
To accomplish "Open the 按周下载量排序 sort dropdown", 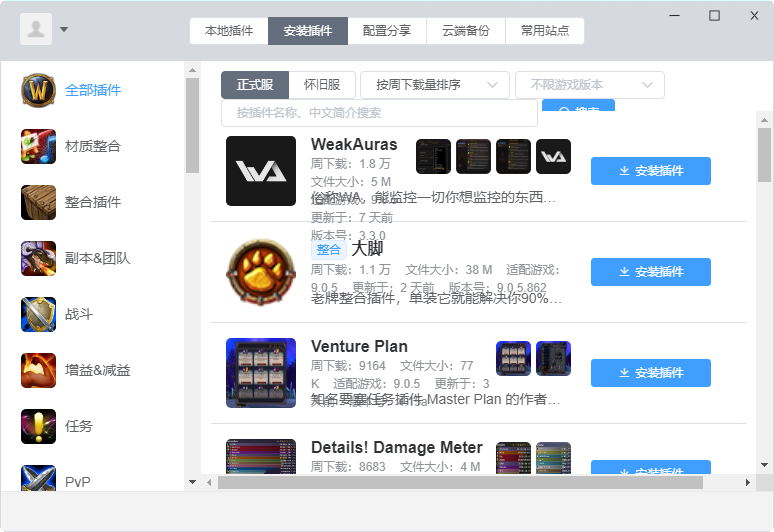I will pyautogui.click(x=435, y=85).
